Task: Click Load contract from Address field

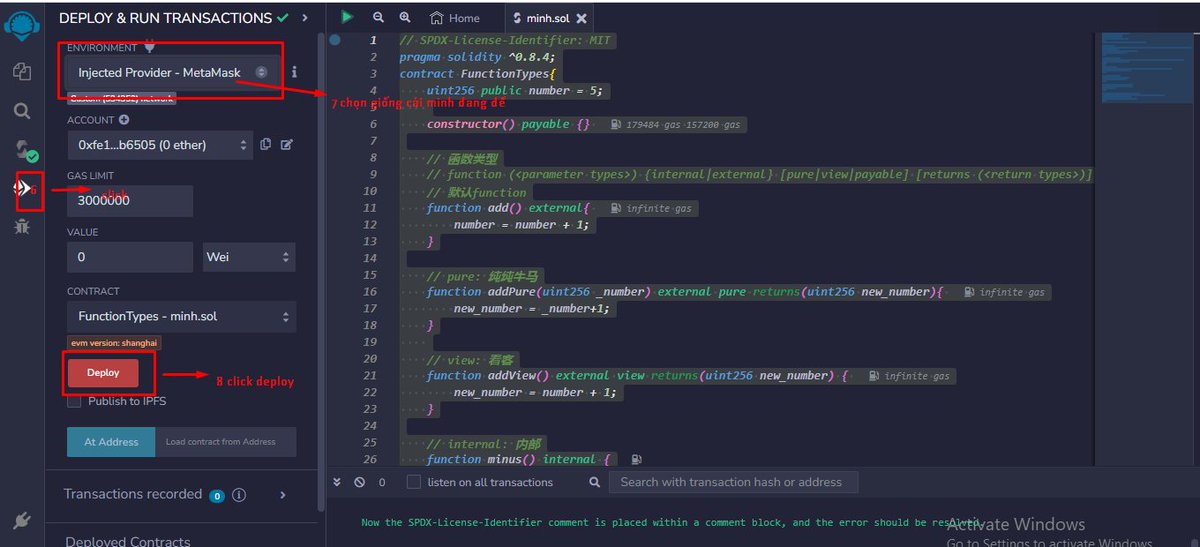Action: [x=226, y=442]
